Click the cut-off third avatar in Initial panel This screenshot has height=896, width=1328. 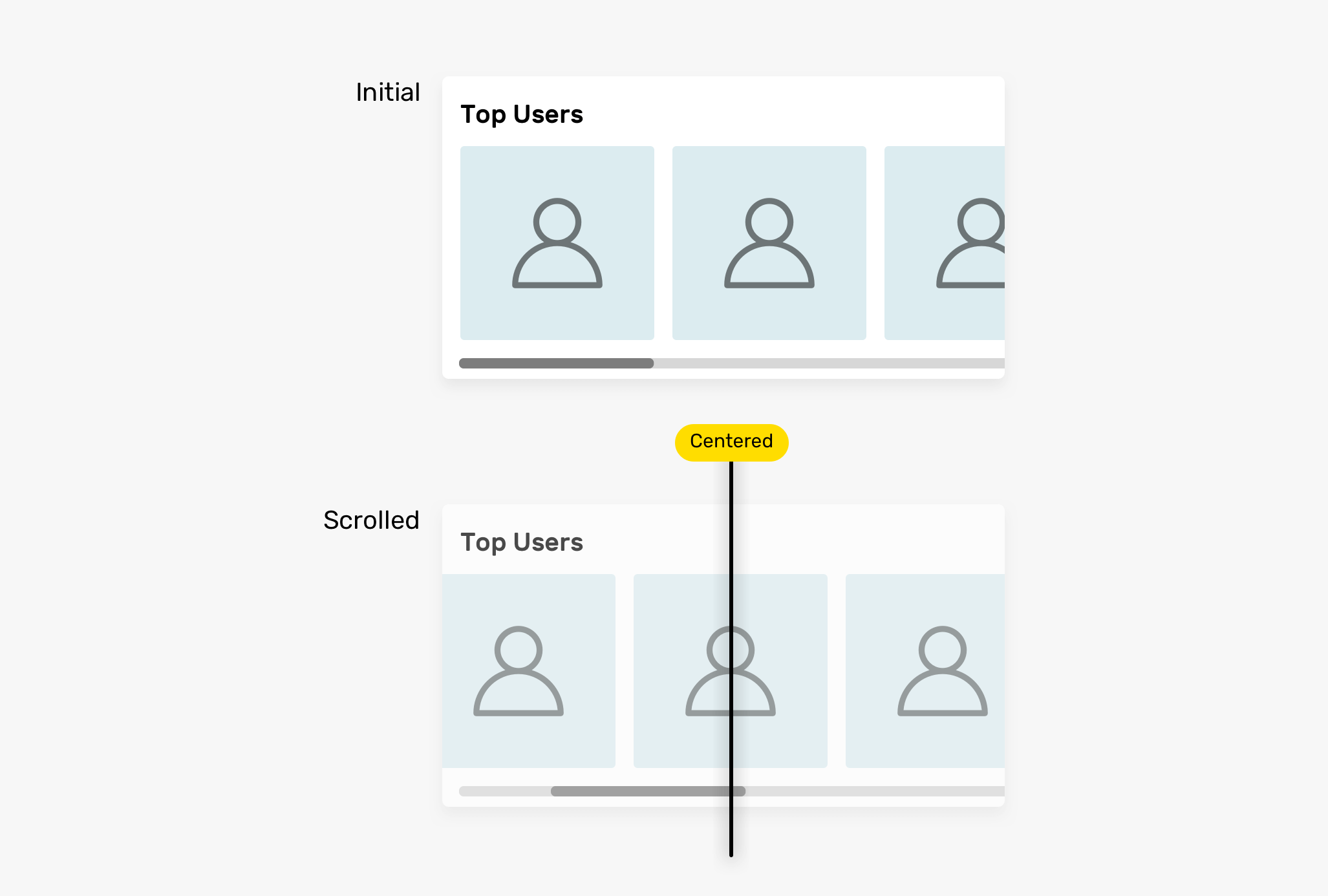tap(945, 243)
